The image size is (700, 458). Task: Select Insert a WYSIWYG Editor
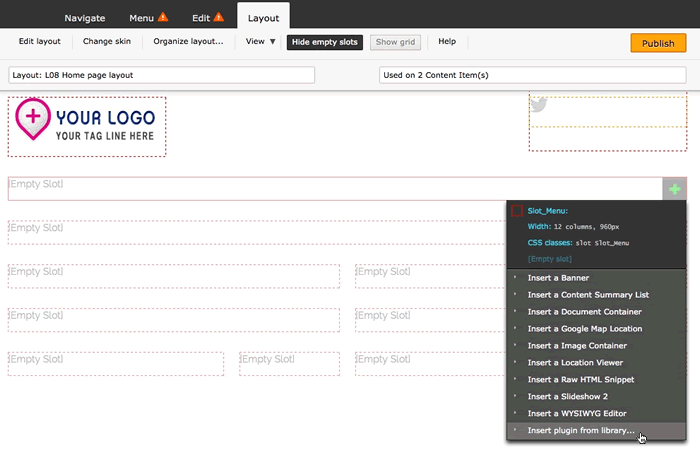point(579,414)
